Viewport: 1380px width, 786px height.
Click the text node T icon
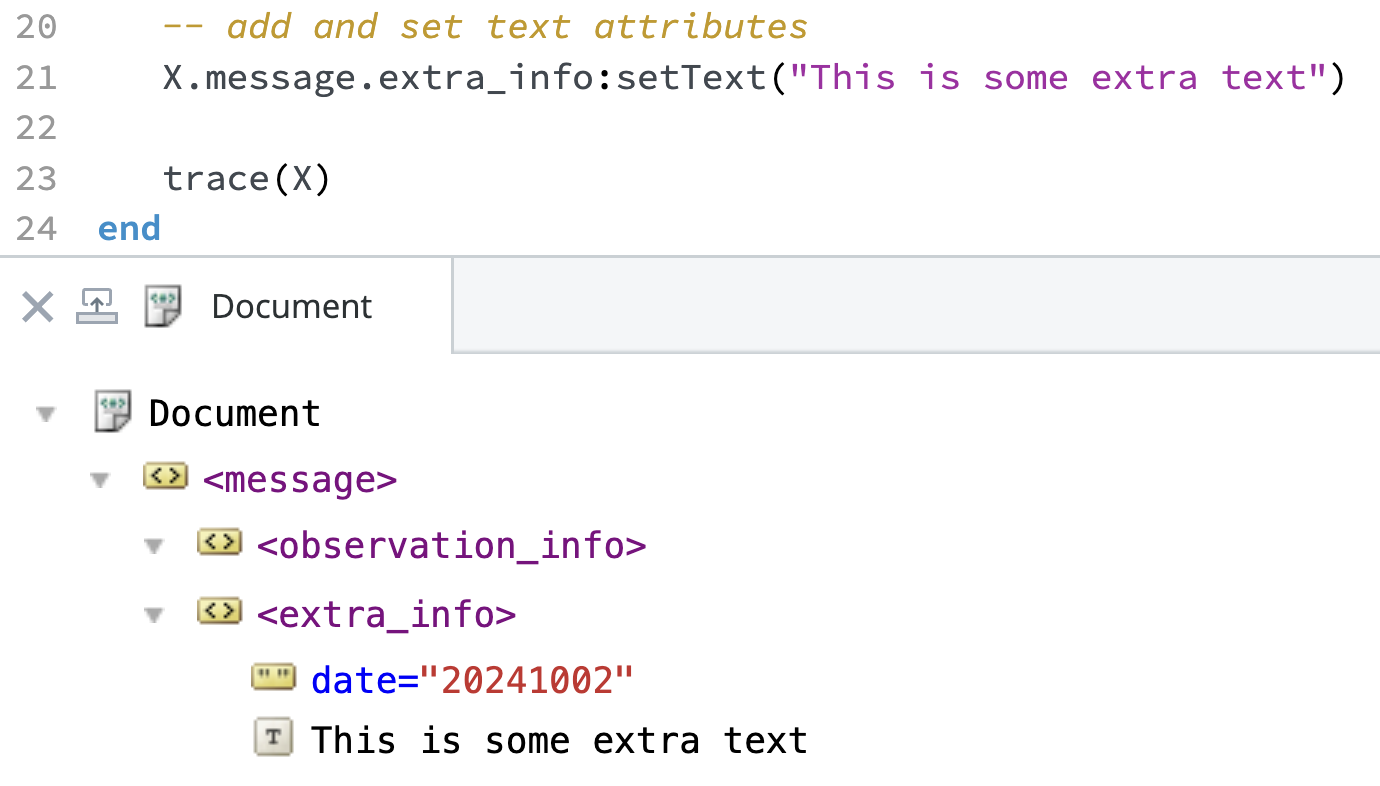coord(274,738)
